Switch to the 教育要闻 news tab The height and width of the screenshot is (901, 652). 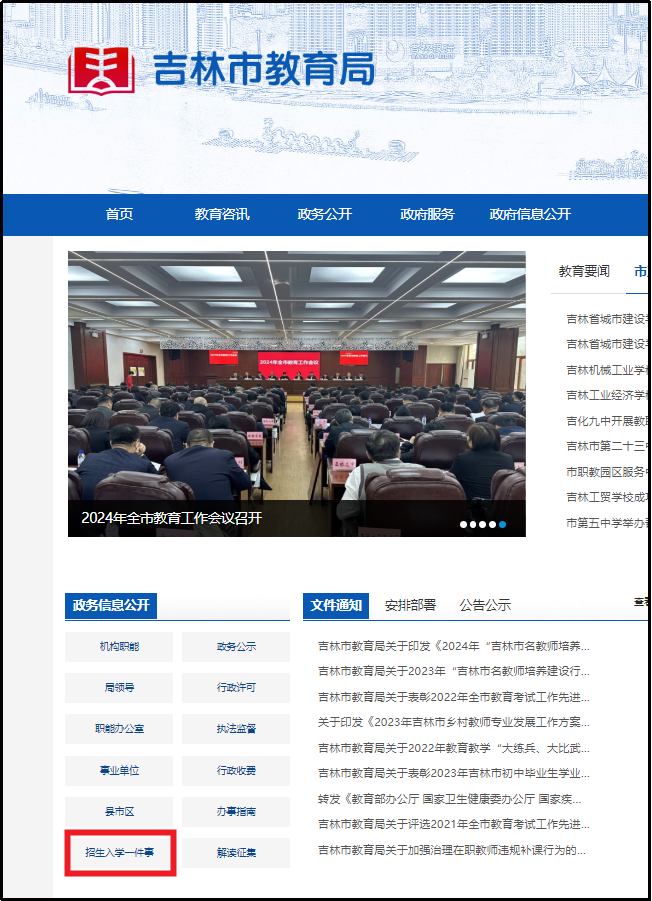pyautogui.click(x=584, y=271)
